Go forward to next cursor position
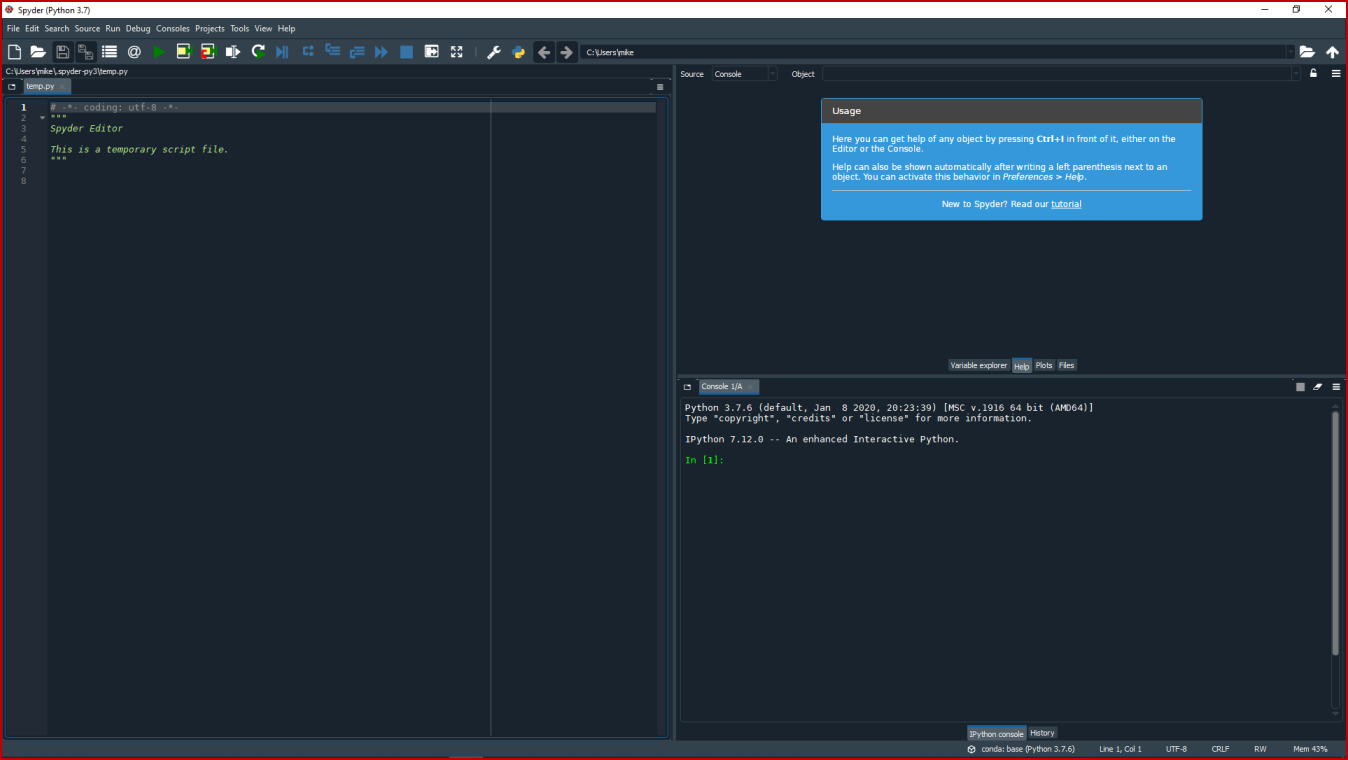Image resolution: width=1348 pixels, height=760 pixels. point(566,52)
